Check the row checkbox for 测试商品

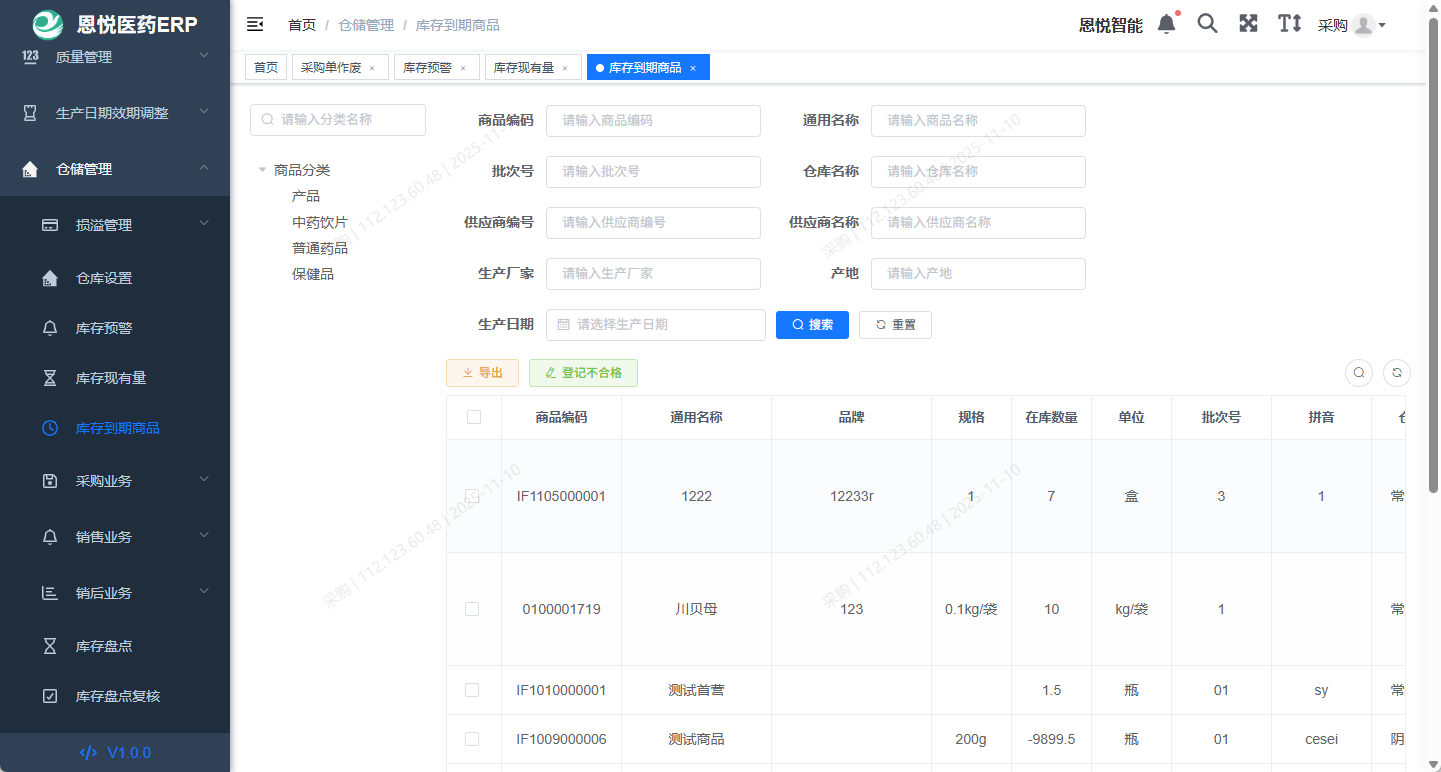click(x=474, y=739)
